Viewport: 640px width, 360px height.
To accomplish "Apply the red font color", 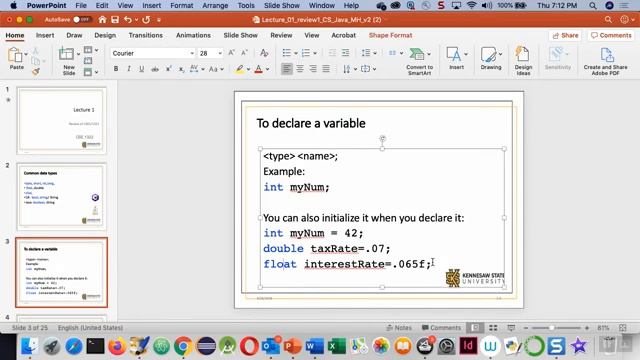I will 258,69.
